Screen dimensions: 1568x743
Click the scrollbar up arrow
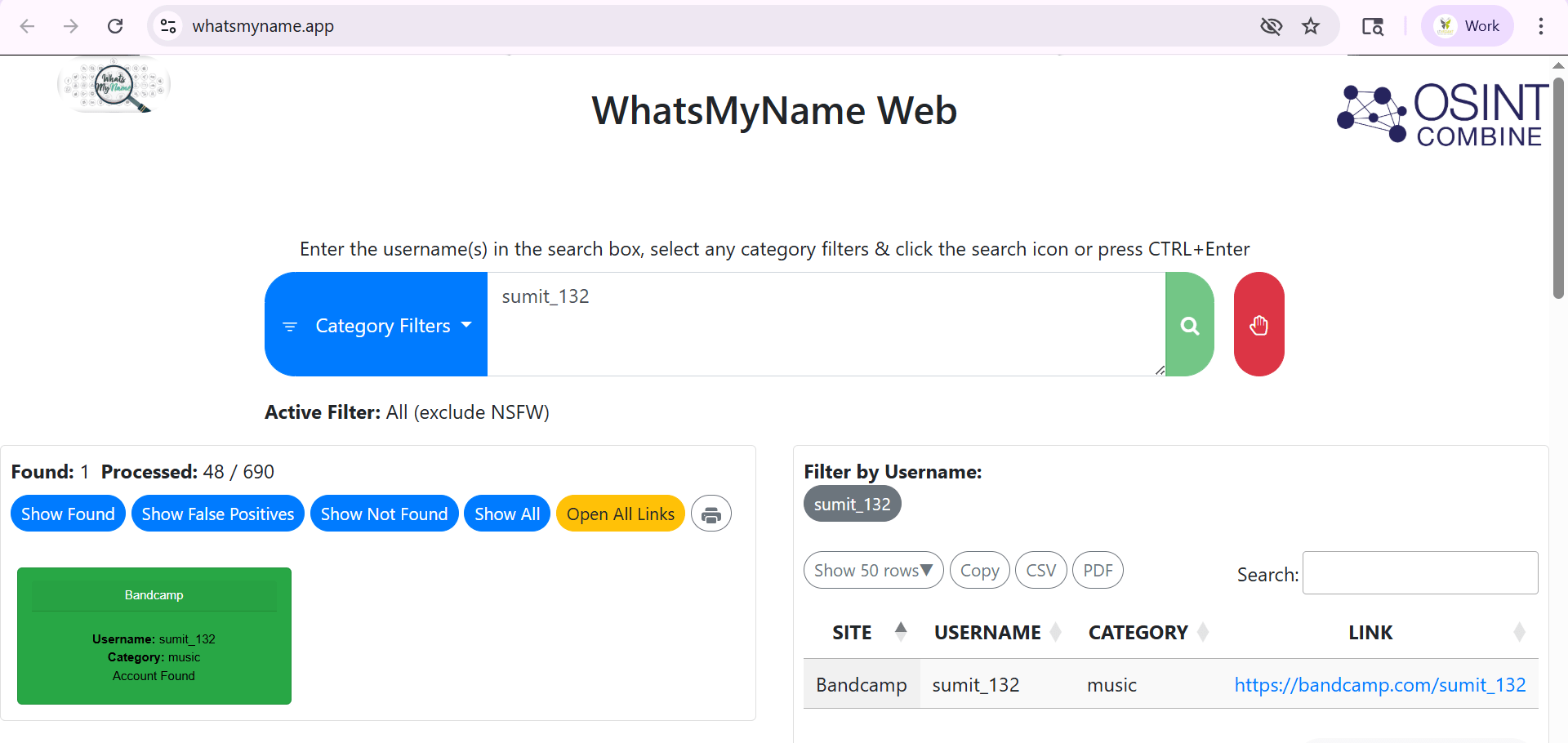tap(1558, 65)
